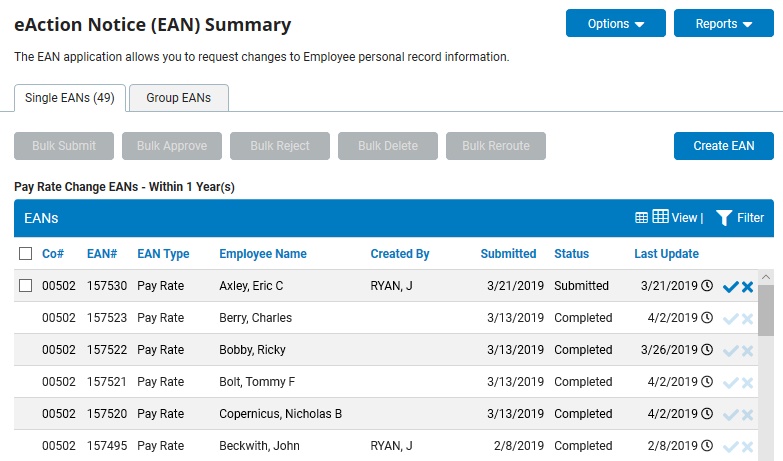Switch to compact grid view icon
The width and height of the screenshot is (783, 461).
[x=642, y=218]
